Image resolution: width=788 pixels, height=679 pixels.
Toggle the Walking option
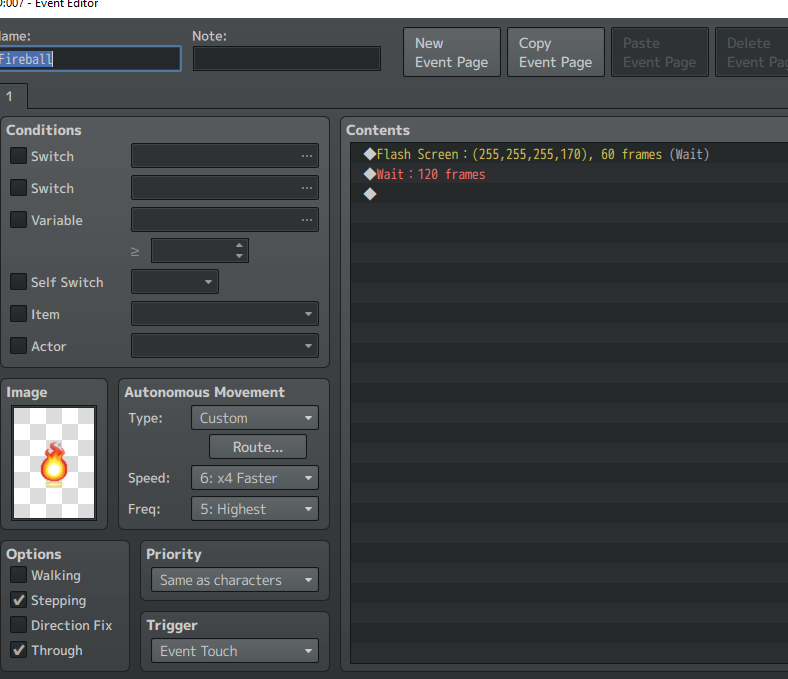[x=19, y=575]
